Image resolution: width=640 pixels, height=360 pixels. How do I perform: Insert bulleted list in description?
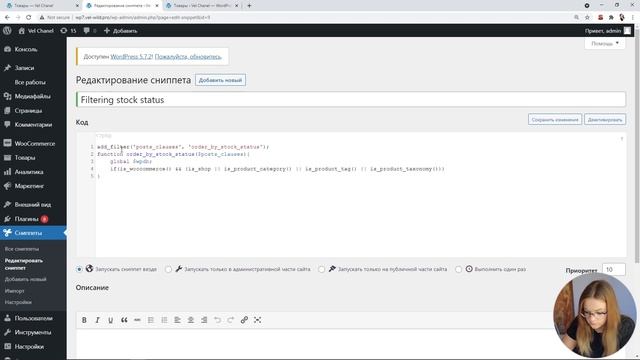pos(151,320)
